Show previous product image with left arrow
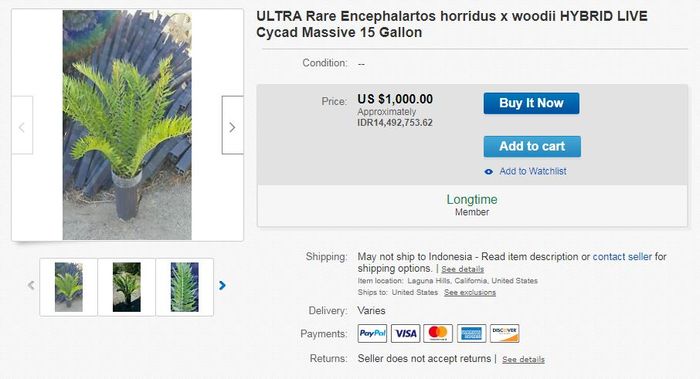This screenshot has width=700, height=379. [x=22, y=125]
